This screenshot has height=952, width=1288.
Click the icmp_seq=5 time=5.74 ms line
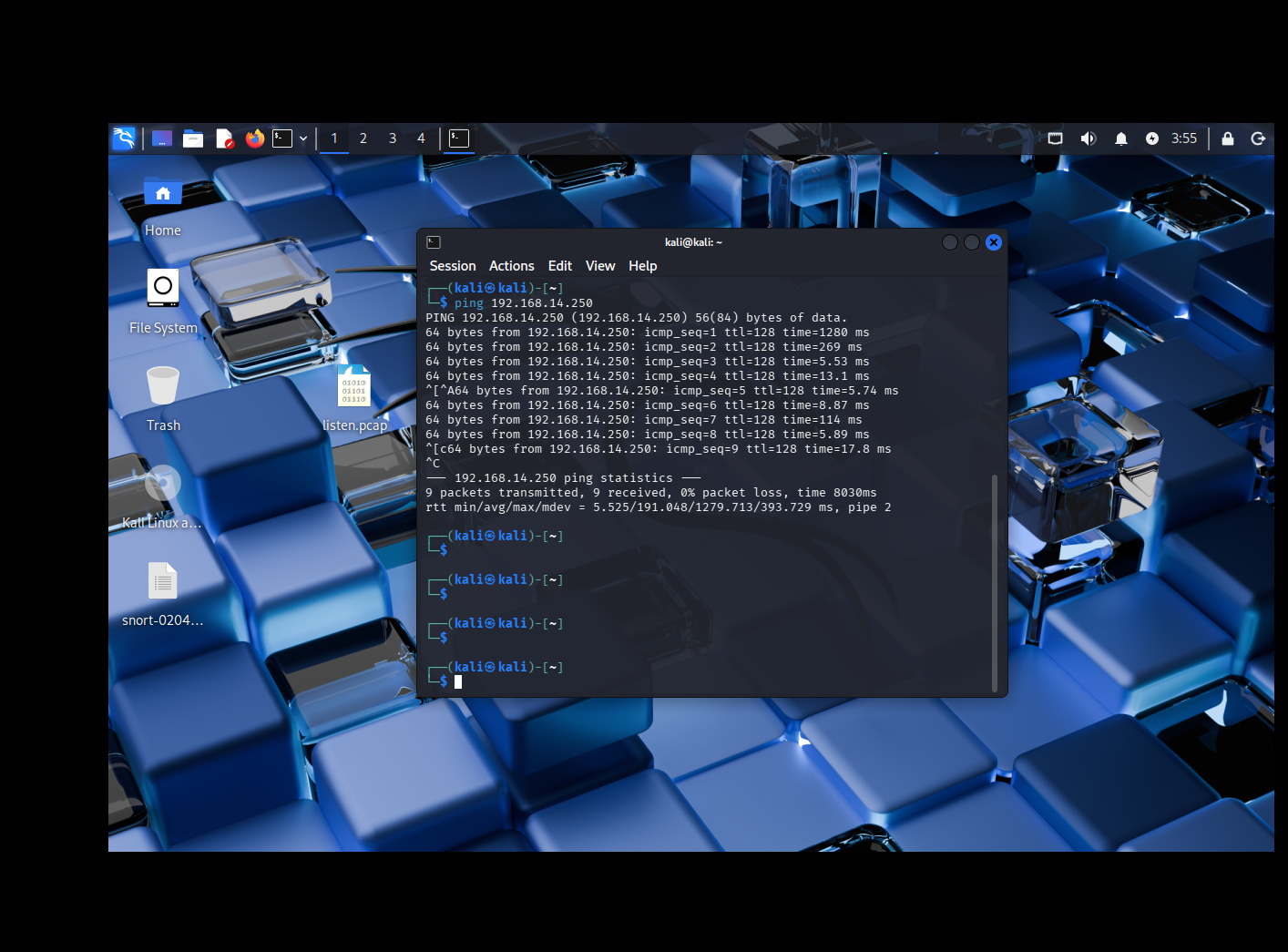(662, 391)
